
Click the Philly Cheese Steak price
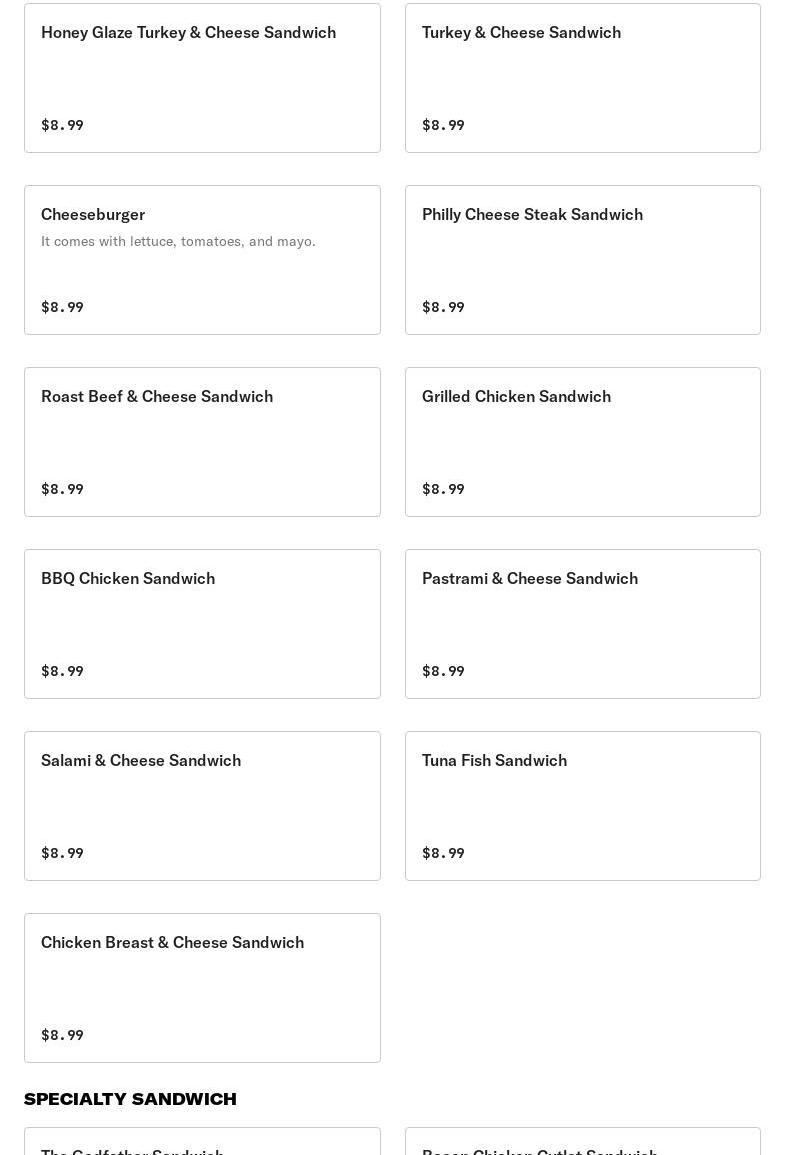443,307
